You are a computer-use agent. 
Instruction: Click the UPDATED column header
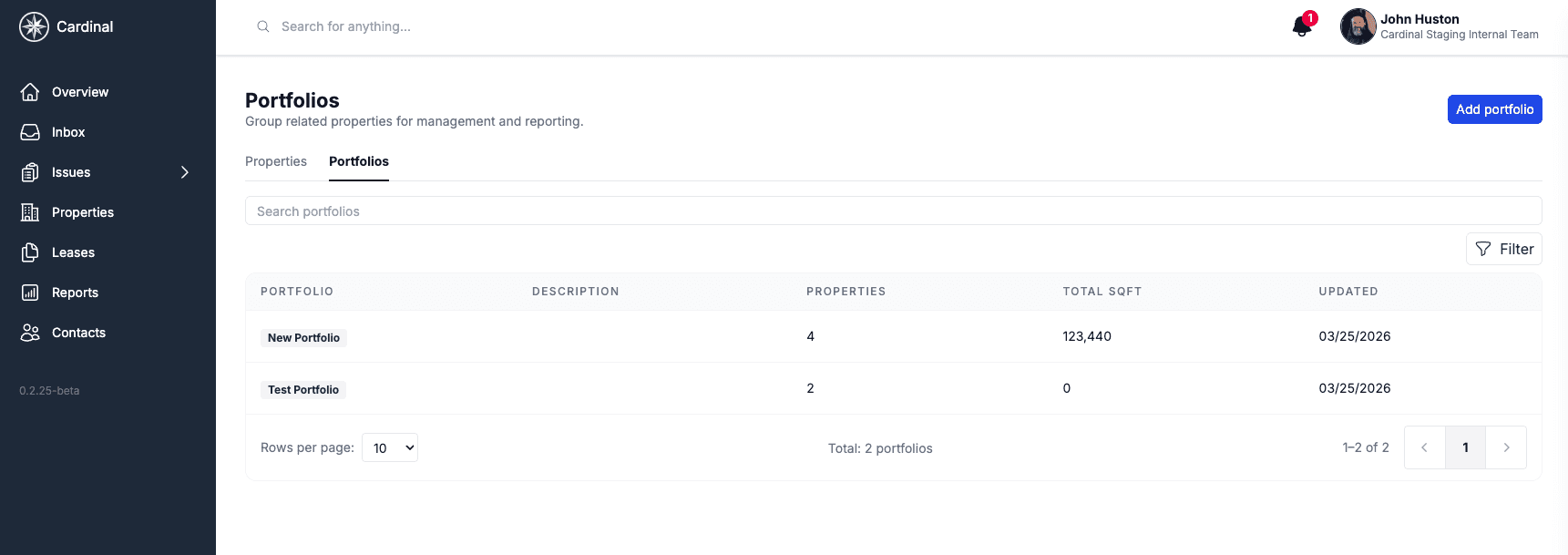tap(1348, 292)
